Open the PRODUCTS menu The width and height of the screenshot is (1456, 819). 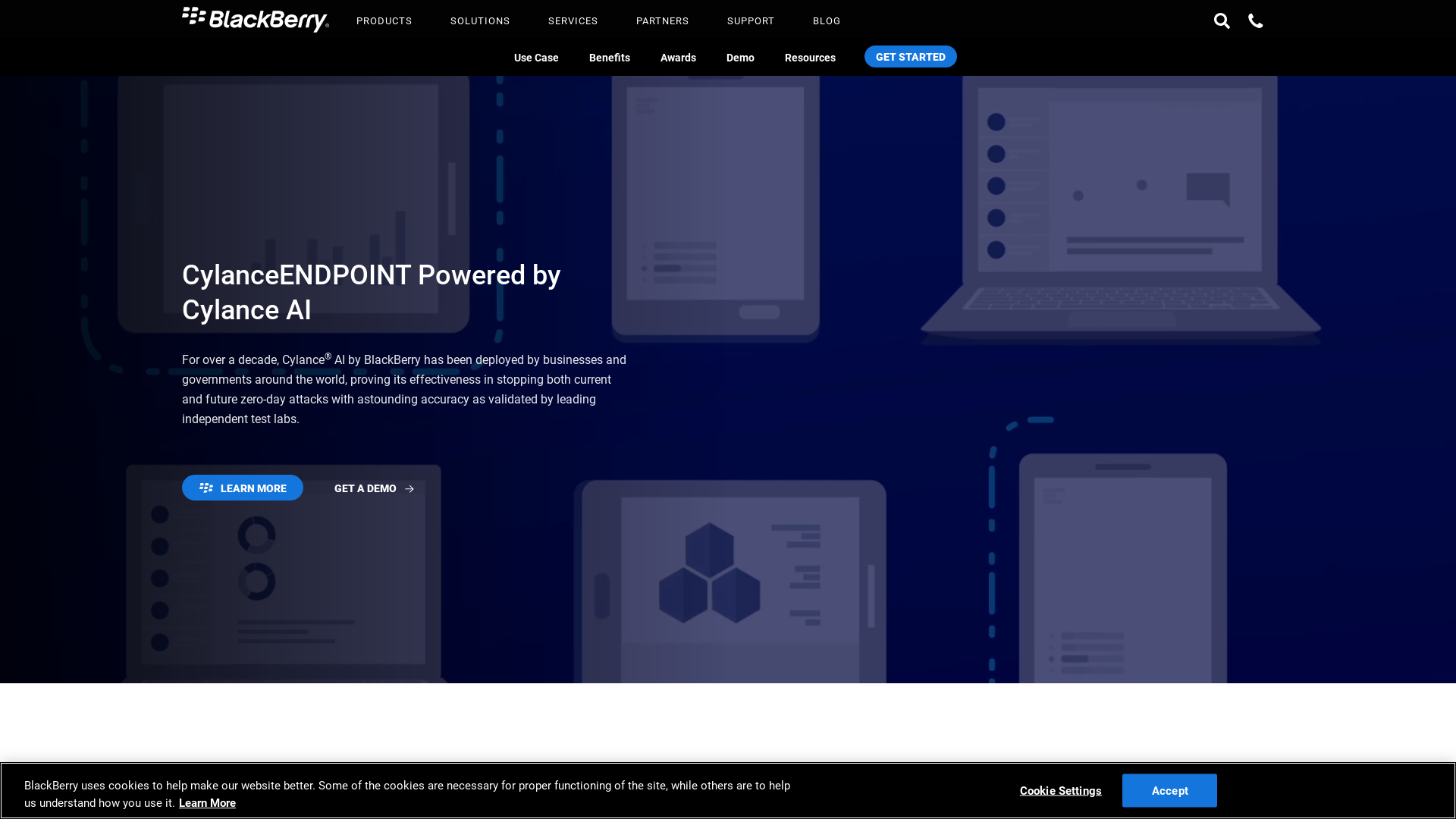click(x=384, y=21)
